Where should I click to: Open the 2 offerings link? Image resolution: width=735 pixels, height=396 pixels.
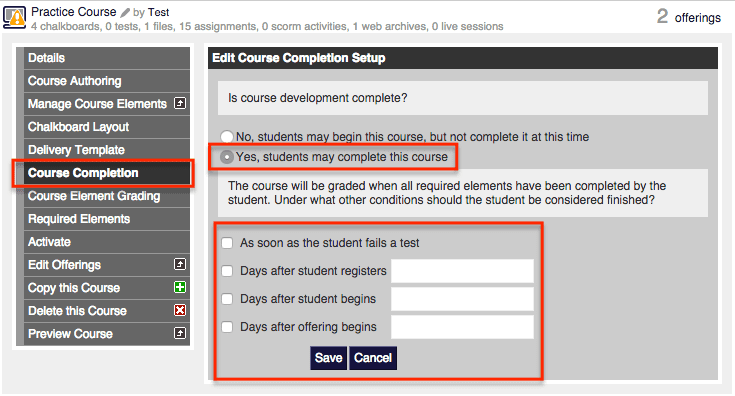(689, 17)
